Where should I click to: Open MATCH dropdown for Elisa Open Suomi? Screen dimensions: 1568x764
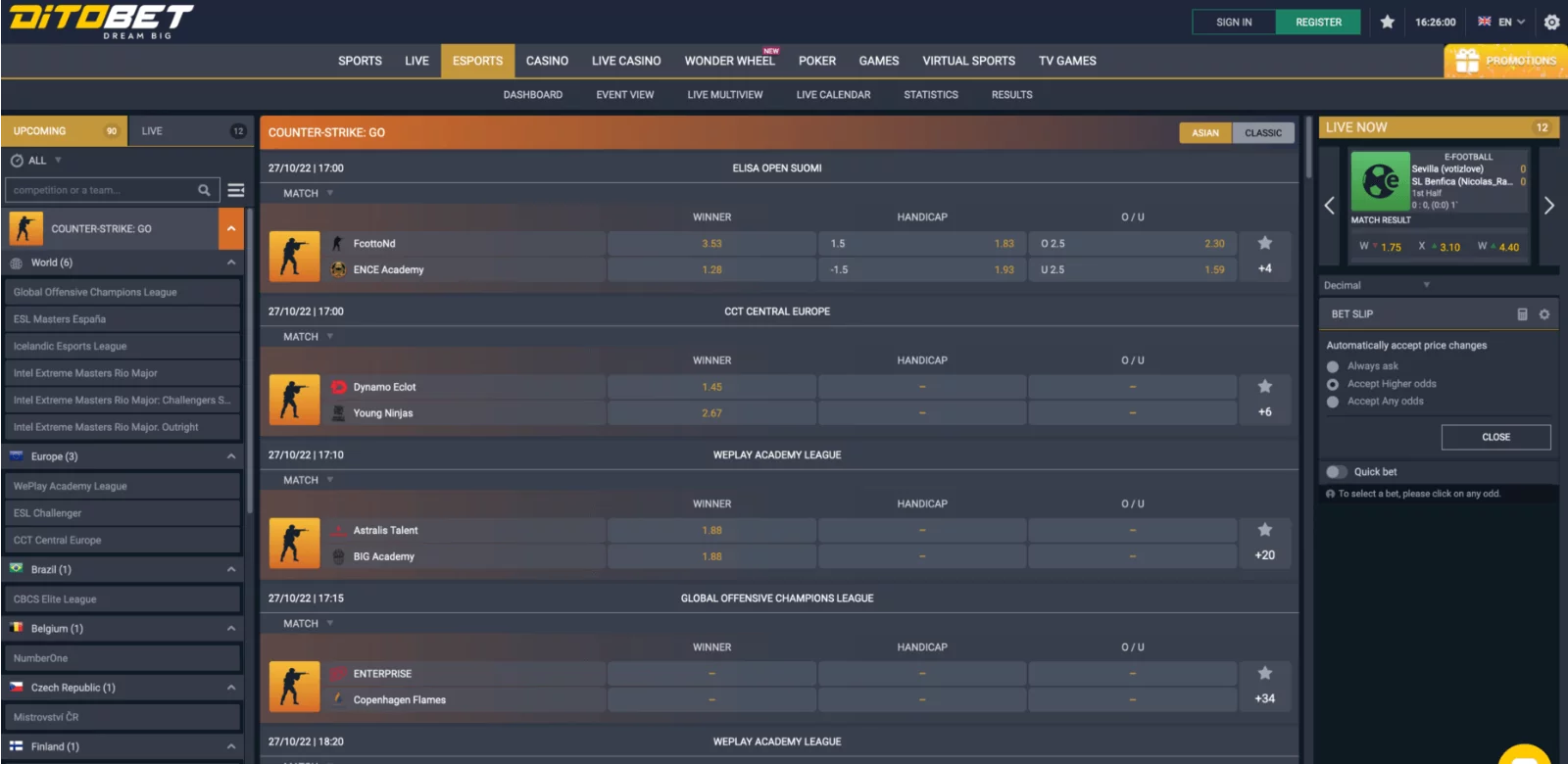(x=308, y=193)
